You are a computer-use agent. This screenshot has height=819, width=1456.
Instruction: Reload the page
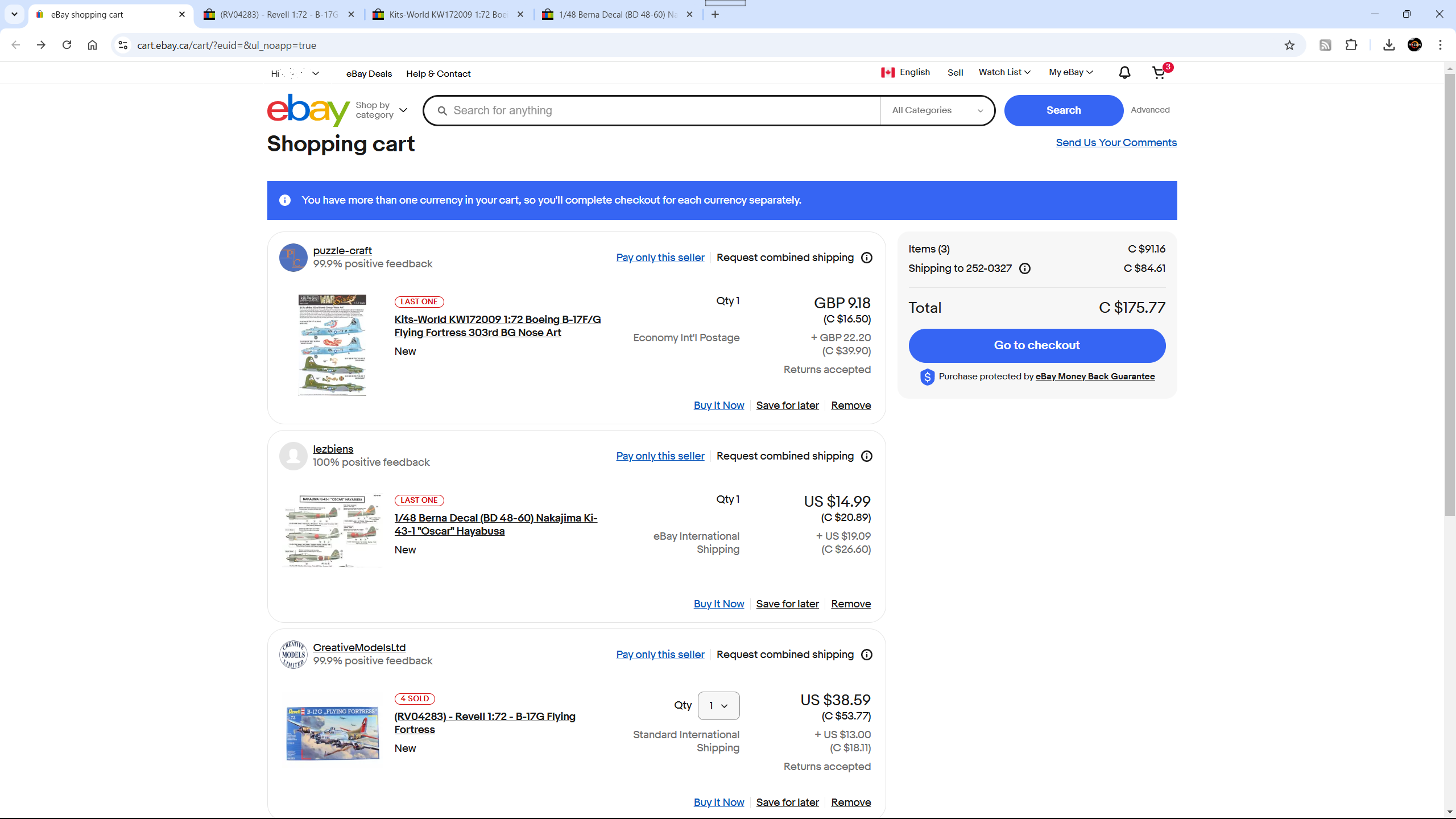point(67,45)
